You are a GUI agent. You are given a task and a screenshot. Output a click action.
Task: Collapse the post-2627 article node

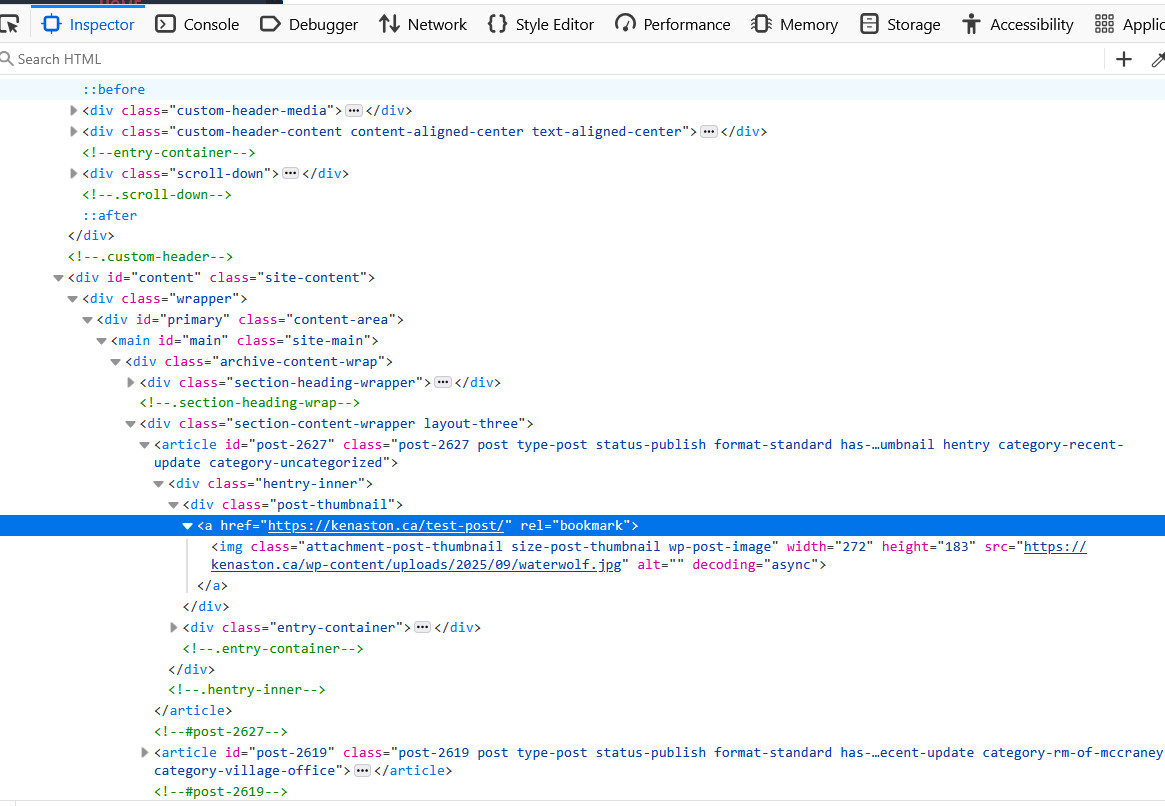coord(145,444)
